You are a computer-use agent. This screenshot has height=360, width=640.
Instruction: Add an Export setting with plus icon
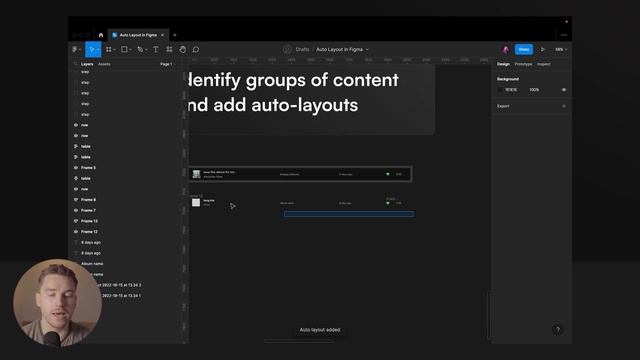click(x=564, y=106)
